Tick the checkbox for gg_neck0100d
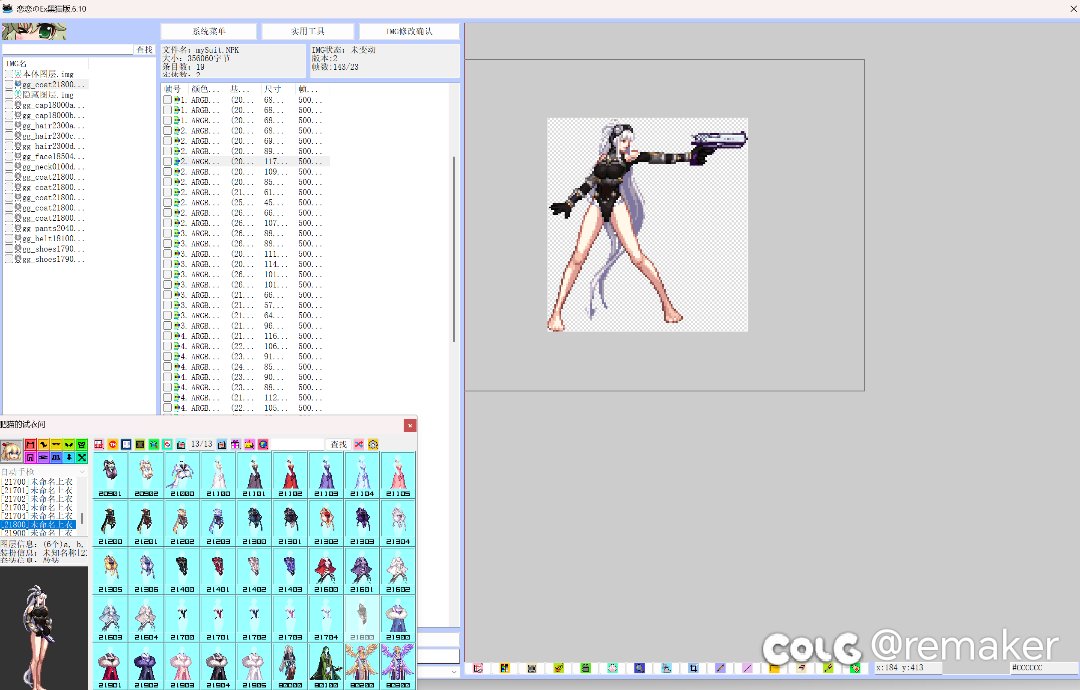Screen dimensions: 1080x690 click(x=10, y=167)
